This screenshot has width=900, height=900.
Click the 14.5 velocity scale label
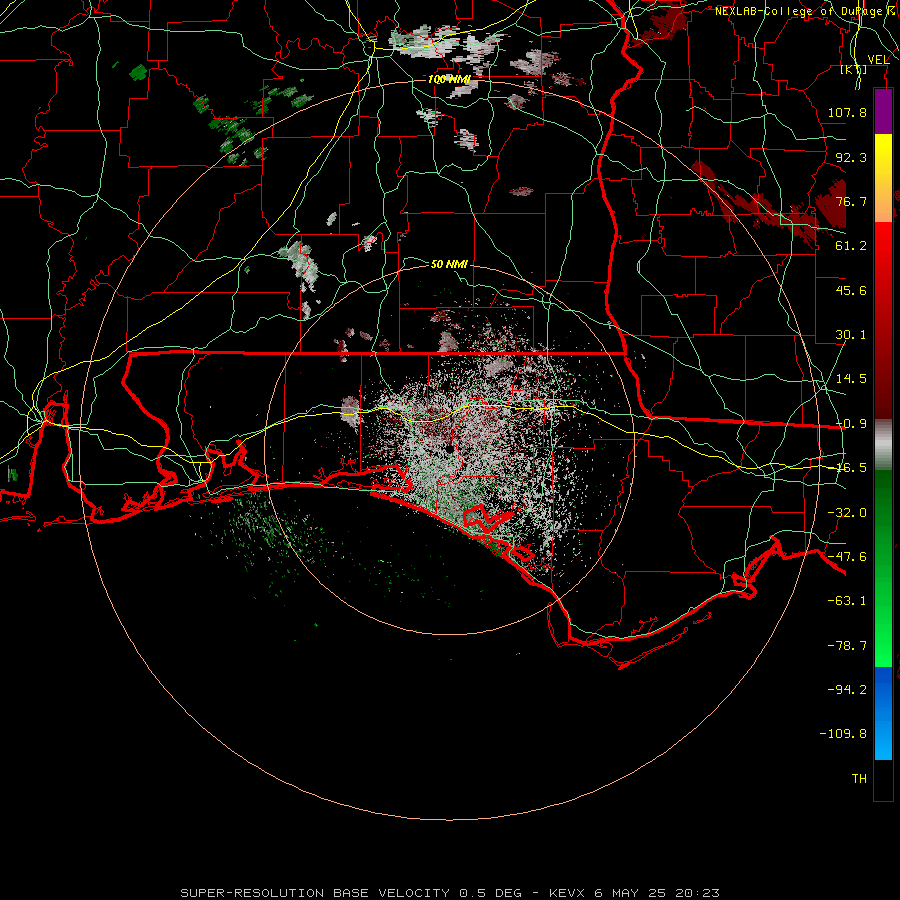click(851, 379)
